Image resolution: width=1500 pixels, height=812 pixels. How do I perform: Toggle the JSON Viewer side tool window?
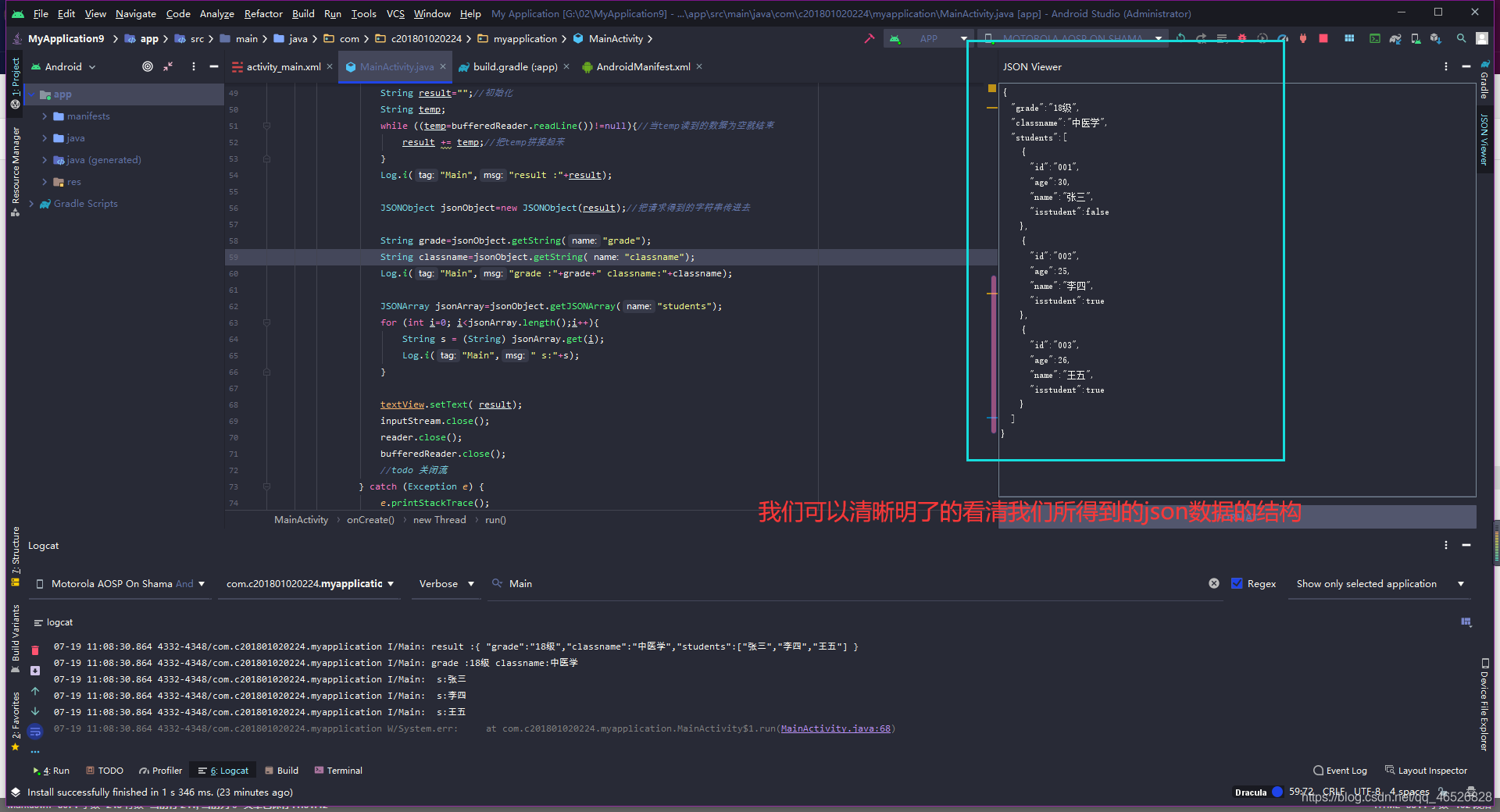click(x=1484, y=139)
